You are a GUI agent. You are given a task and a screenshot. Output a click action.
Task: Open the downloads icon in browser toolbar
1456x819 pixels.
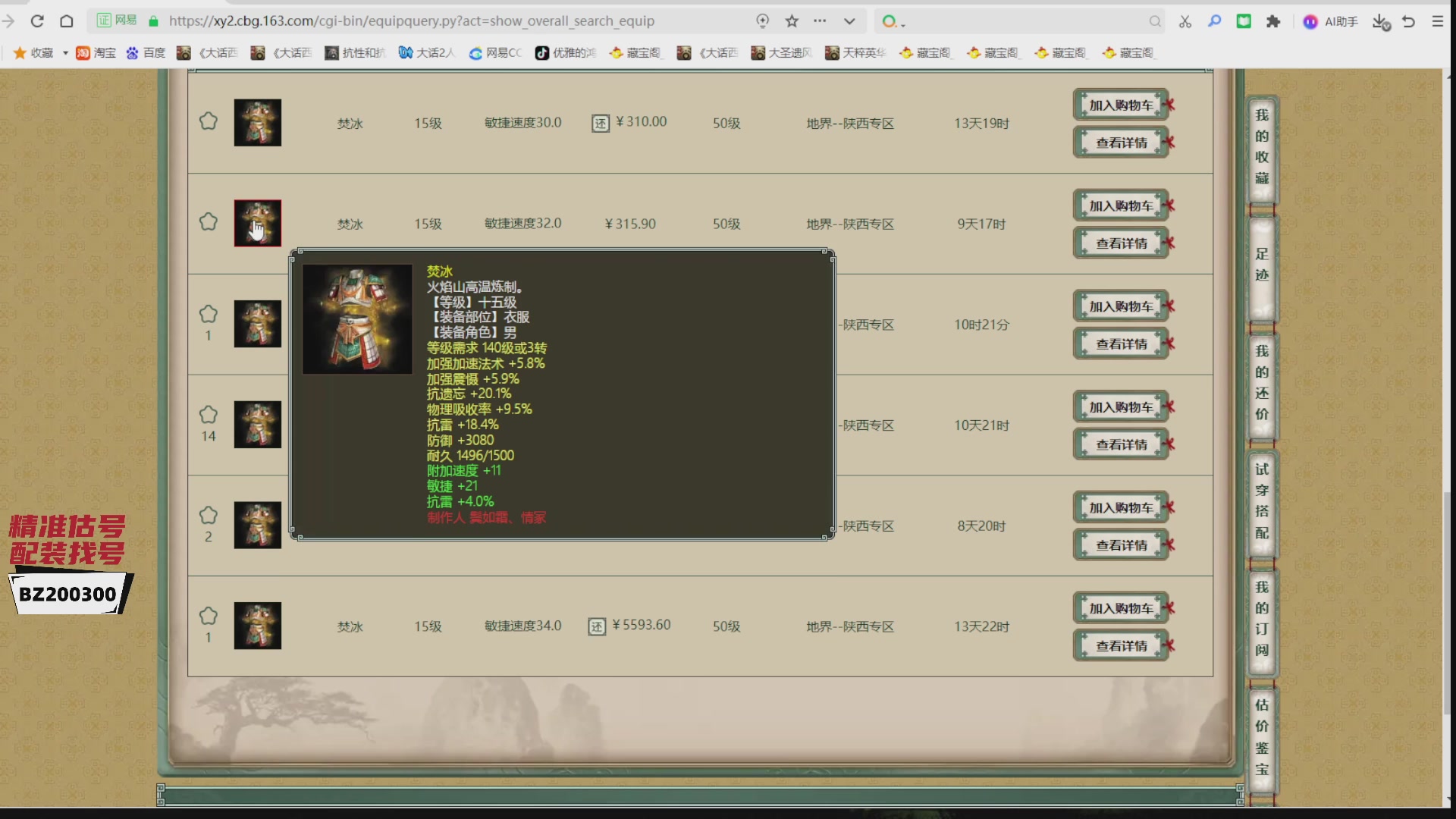pyautogui.click(x=1381, y=22)
